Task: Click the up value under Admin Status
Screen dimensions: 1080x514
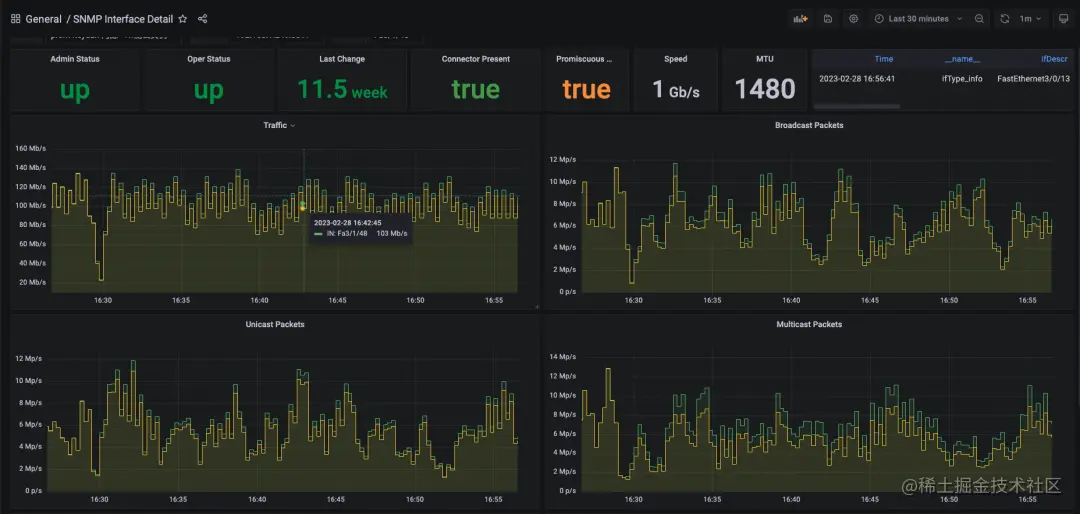Action: (74, 90)
